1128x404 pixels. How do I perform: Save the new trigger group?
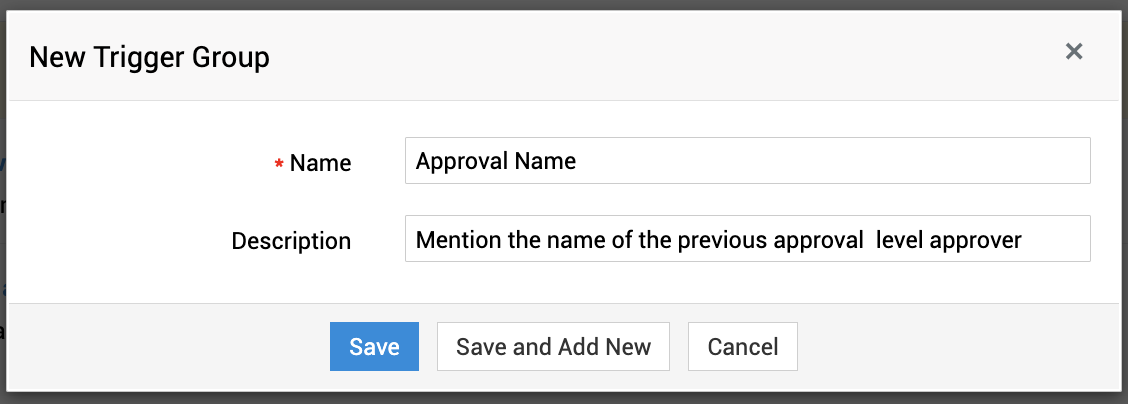point(374,347)
